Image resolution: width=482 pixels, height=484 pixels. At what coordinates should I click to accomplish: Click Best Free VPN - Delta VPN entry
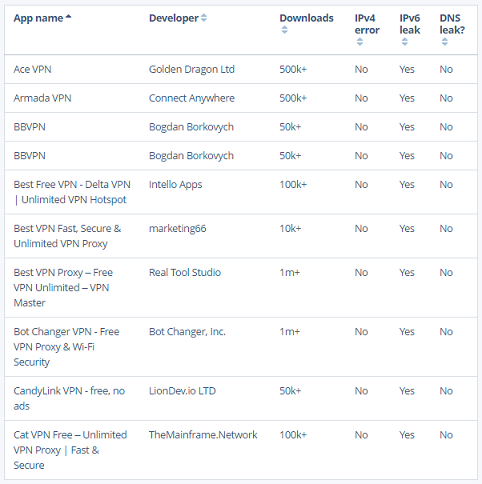point(72,192)
